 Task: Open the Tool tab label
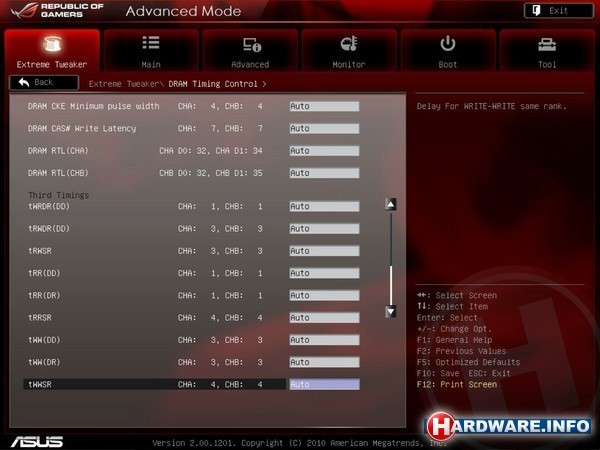[547, 65]
